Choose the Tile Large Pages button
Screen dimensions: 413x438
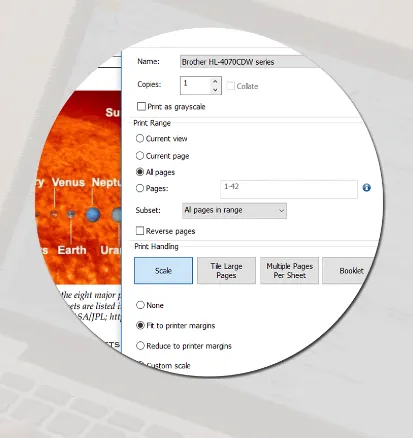point(226,271)
